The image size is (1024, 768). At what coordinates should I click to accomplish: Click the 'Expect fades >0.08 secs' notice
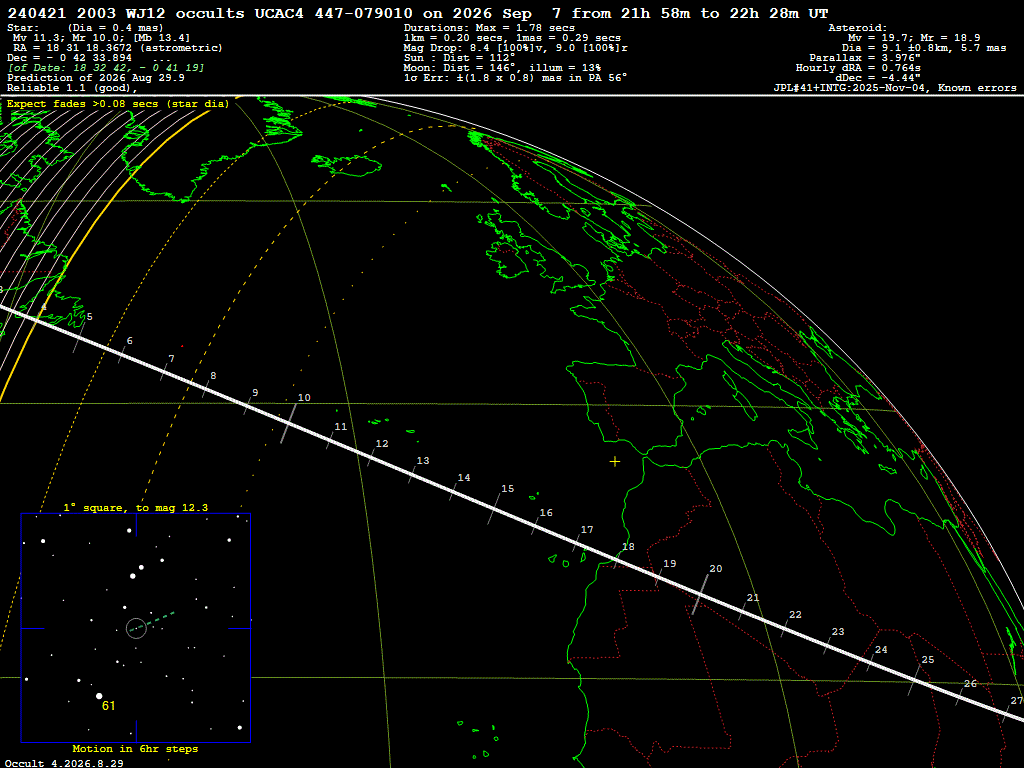[x=118, y=104]
